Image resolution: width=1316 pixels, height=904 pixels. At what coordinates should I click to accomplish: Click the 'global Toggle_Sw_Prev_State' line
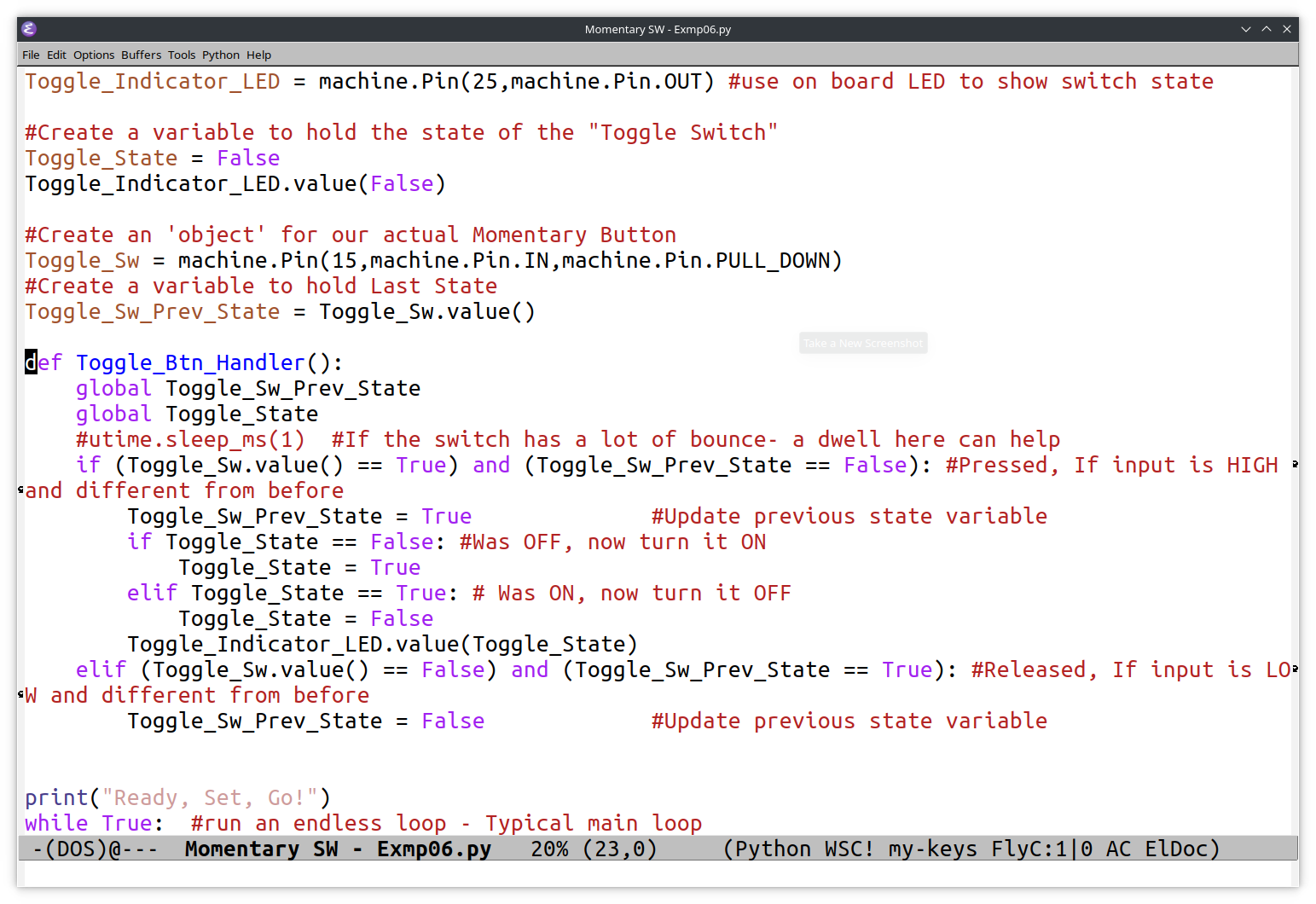point(248,389)
